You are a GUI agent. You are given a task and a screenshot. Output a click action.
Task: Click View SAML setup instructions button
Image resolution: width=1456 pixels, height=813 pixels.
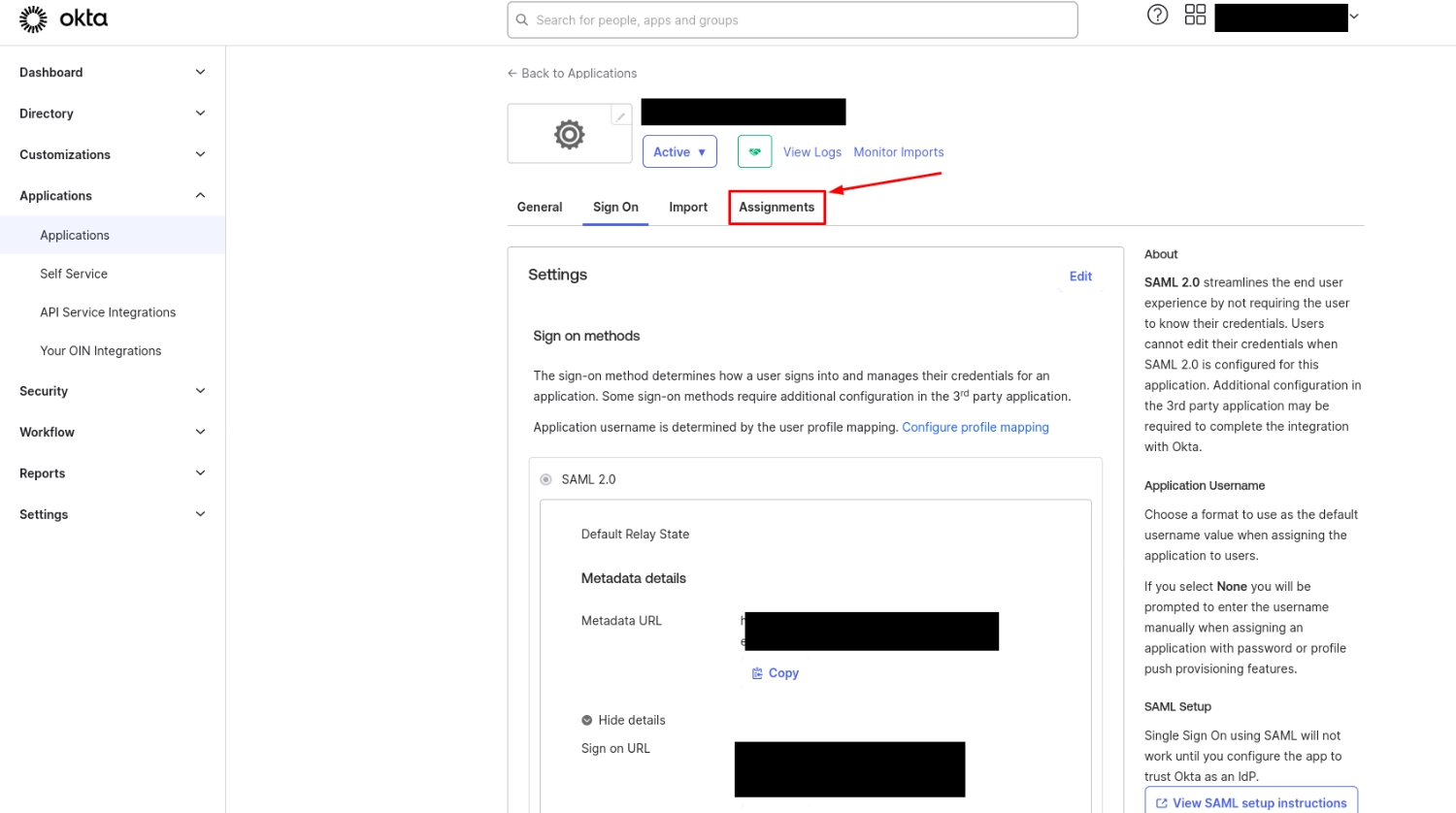click(x=1250, y=802)
